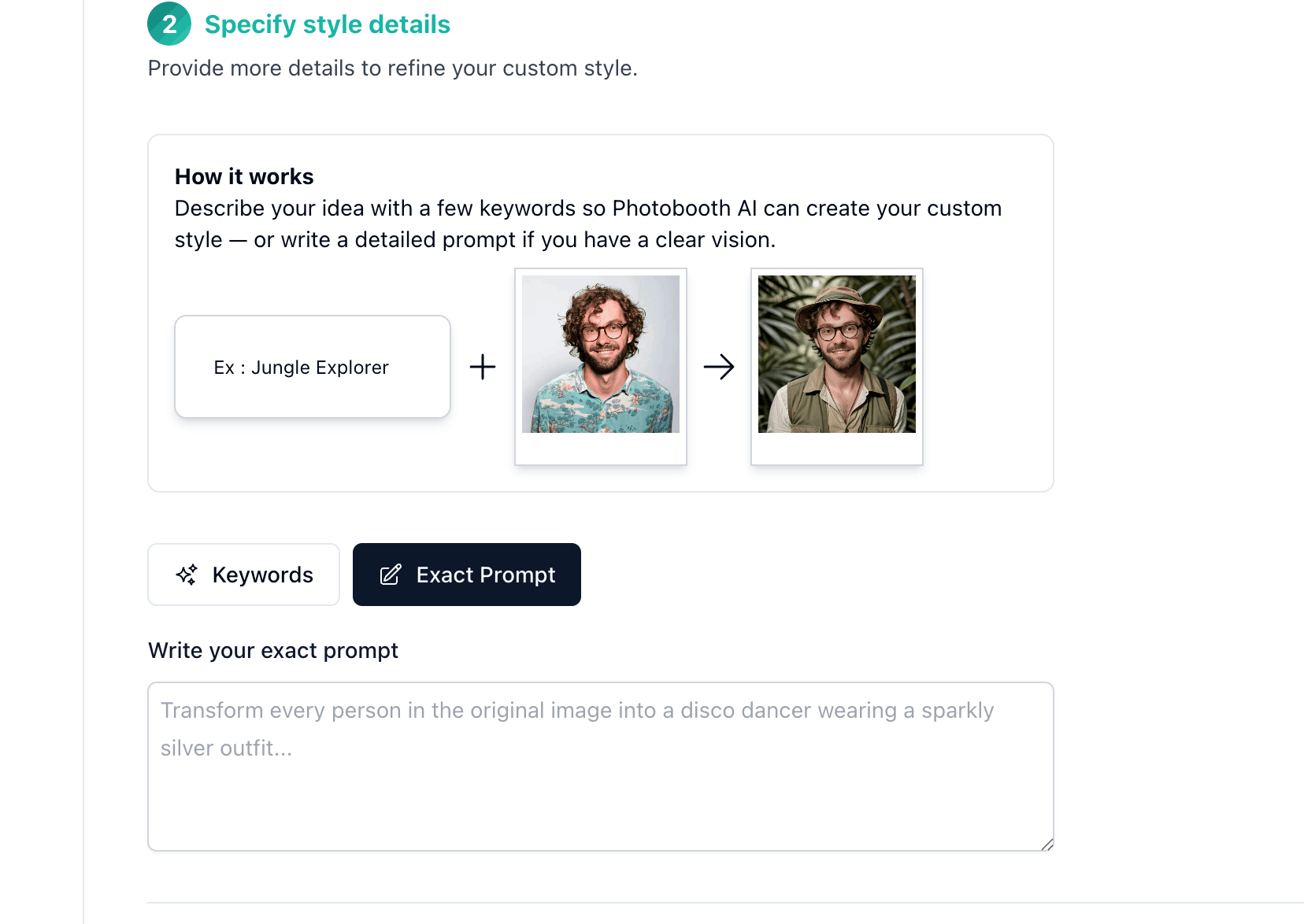Click the sparkle icon on Keywords

coord(187,575)
